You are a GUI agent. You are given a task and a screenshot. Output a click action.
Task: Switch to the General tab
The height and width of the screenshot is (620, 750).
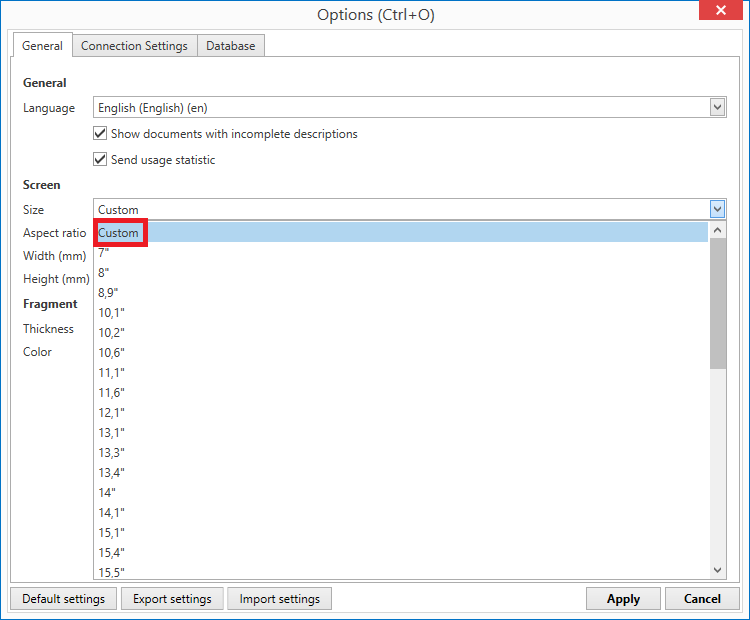coord(43,45)
